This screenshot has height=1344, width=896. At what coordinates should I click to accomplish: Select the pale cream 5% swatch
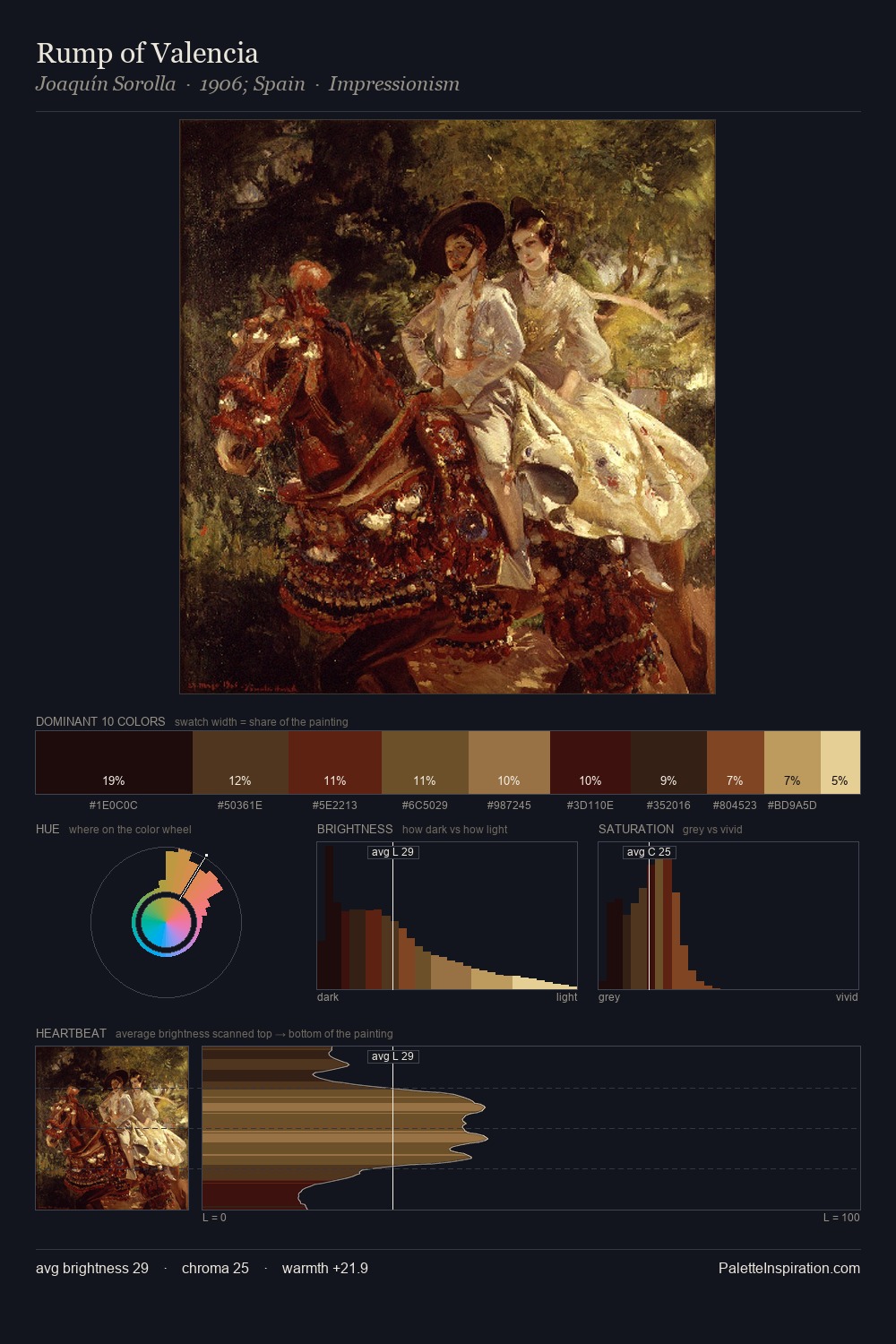pyautogui.click(x=840, y=762)
